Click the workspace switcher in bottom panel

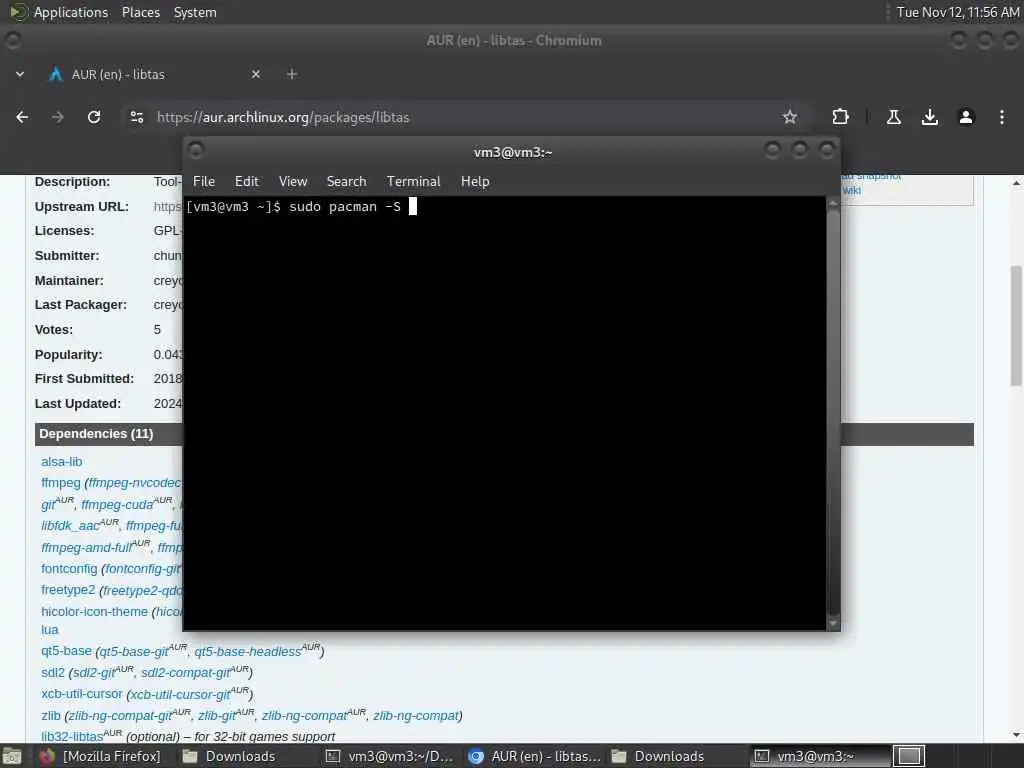point(908,756)
